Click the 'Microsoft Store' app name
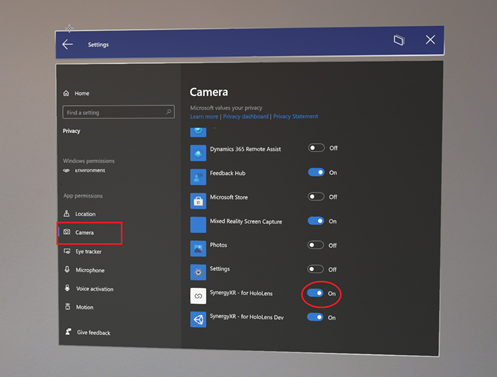This screenshot has width=497, height=377. click(229, 197)
